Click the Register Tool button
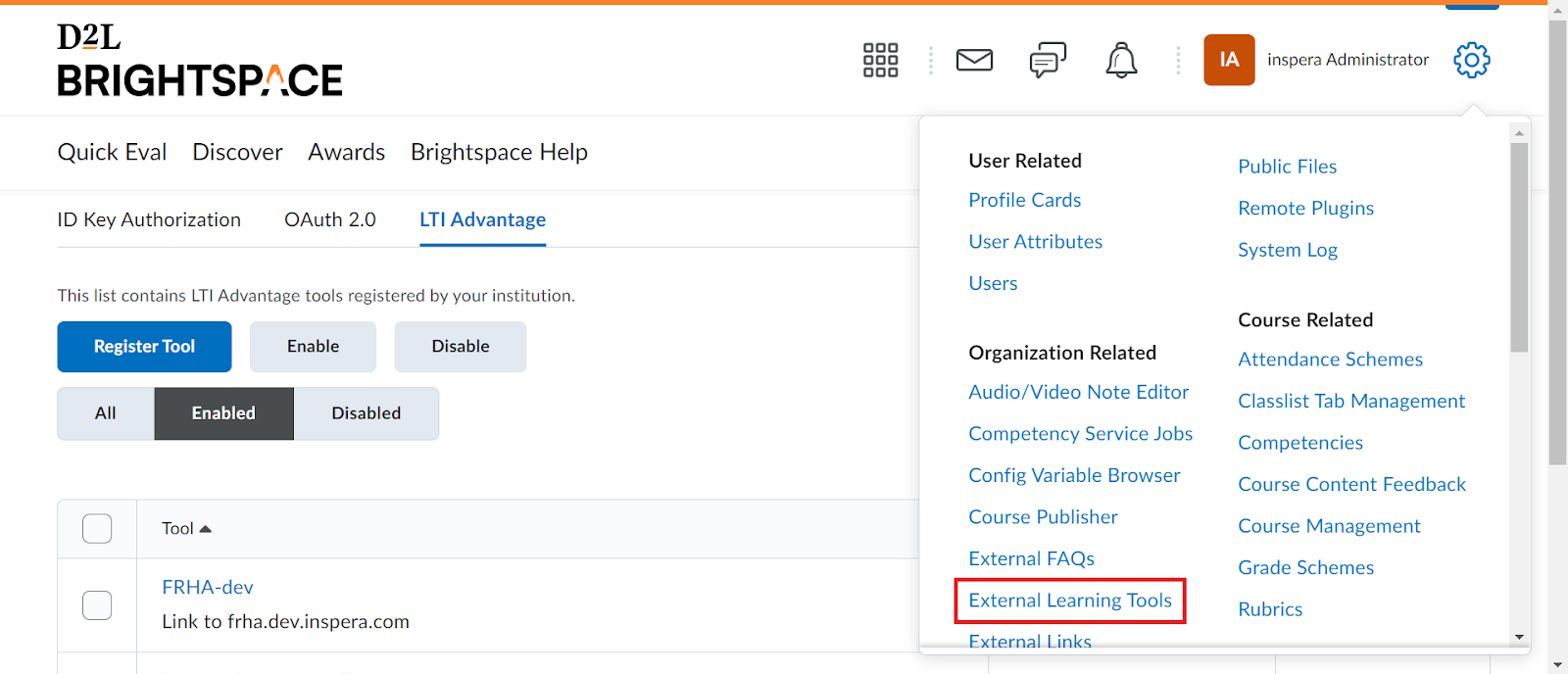This screenshot has height=674, width=1568. pos(144,347)
